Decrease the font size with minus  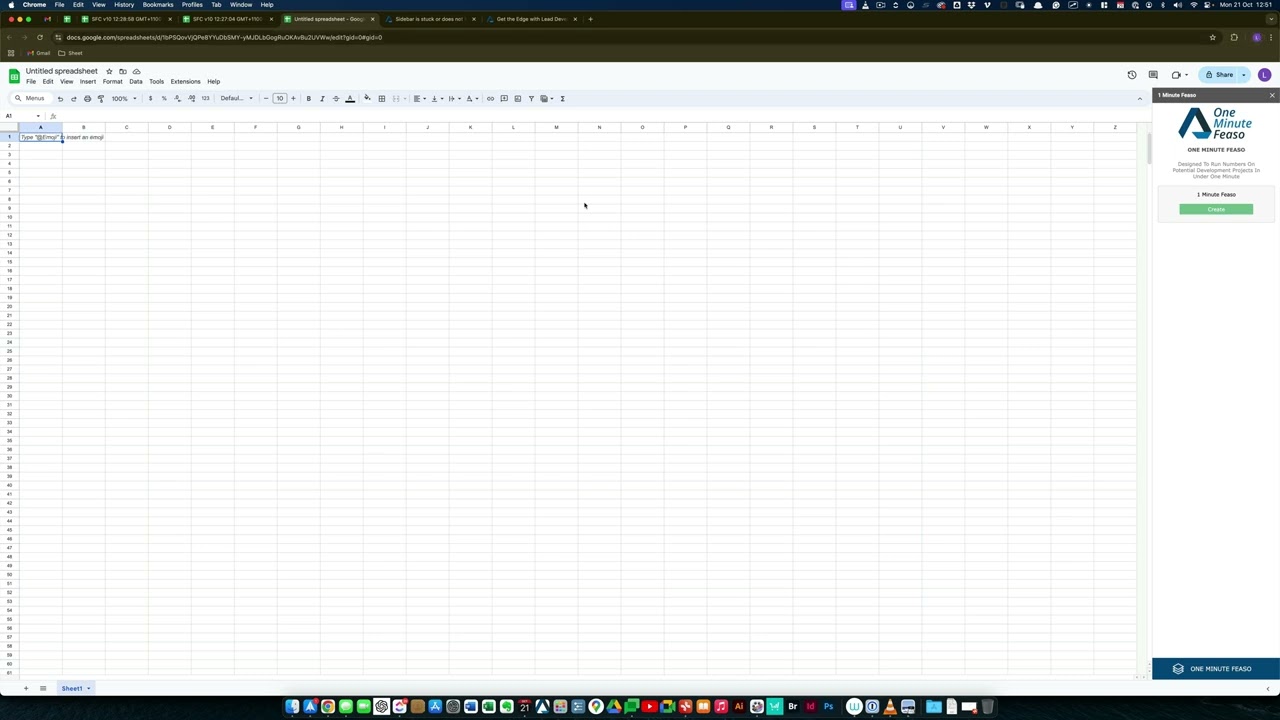(x=266, y=98)
